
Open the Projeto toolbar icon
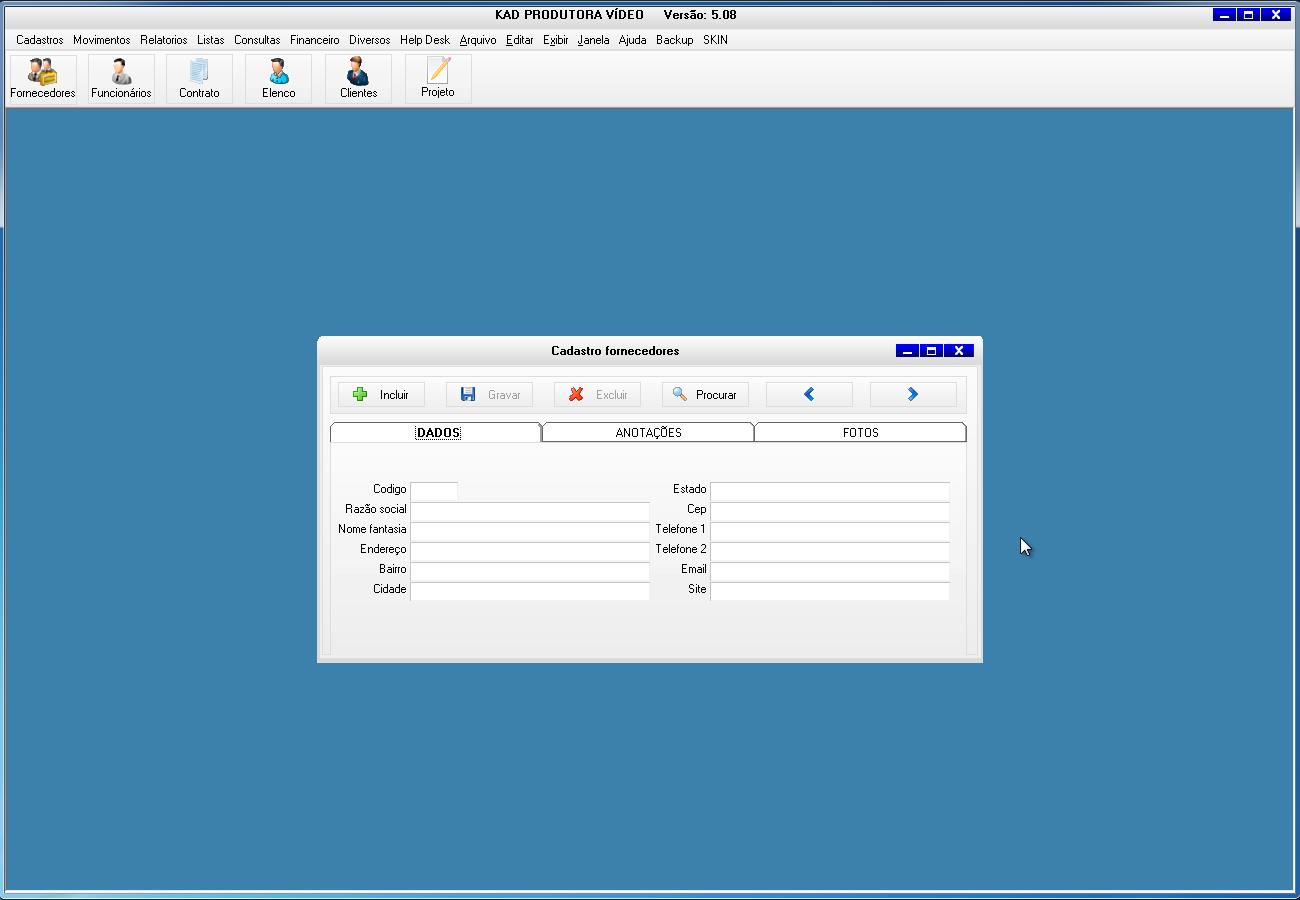tap(438, 78)
